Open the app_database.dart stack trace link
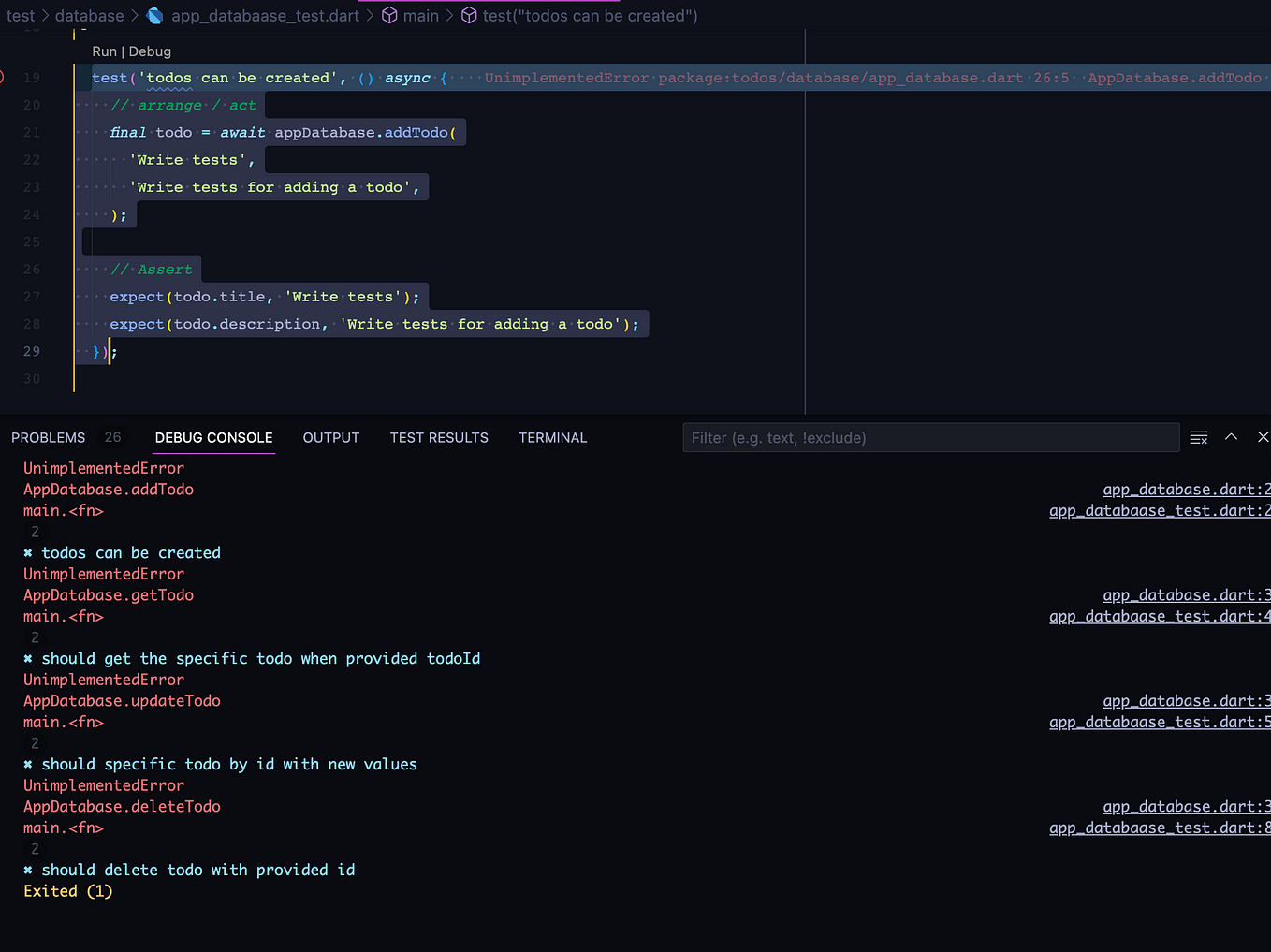 pos(1186,489)
